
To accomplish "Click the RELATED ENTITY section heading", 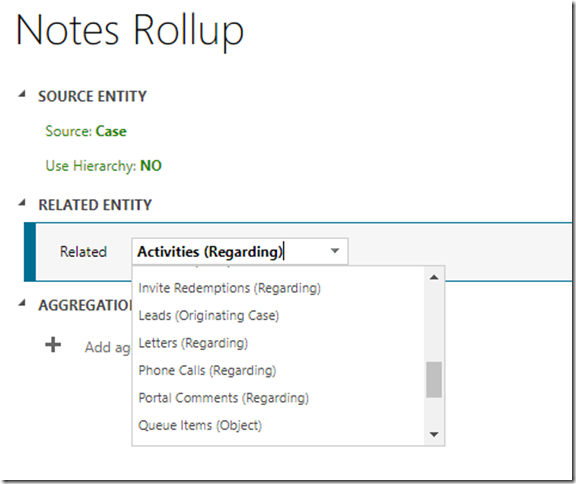I will [x=95, y=205].
